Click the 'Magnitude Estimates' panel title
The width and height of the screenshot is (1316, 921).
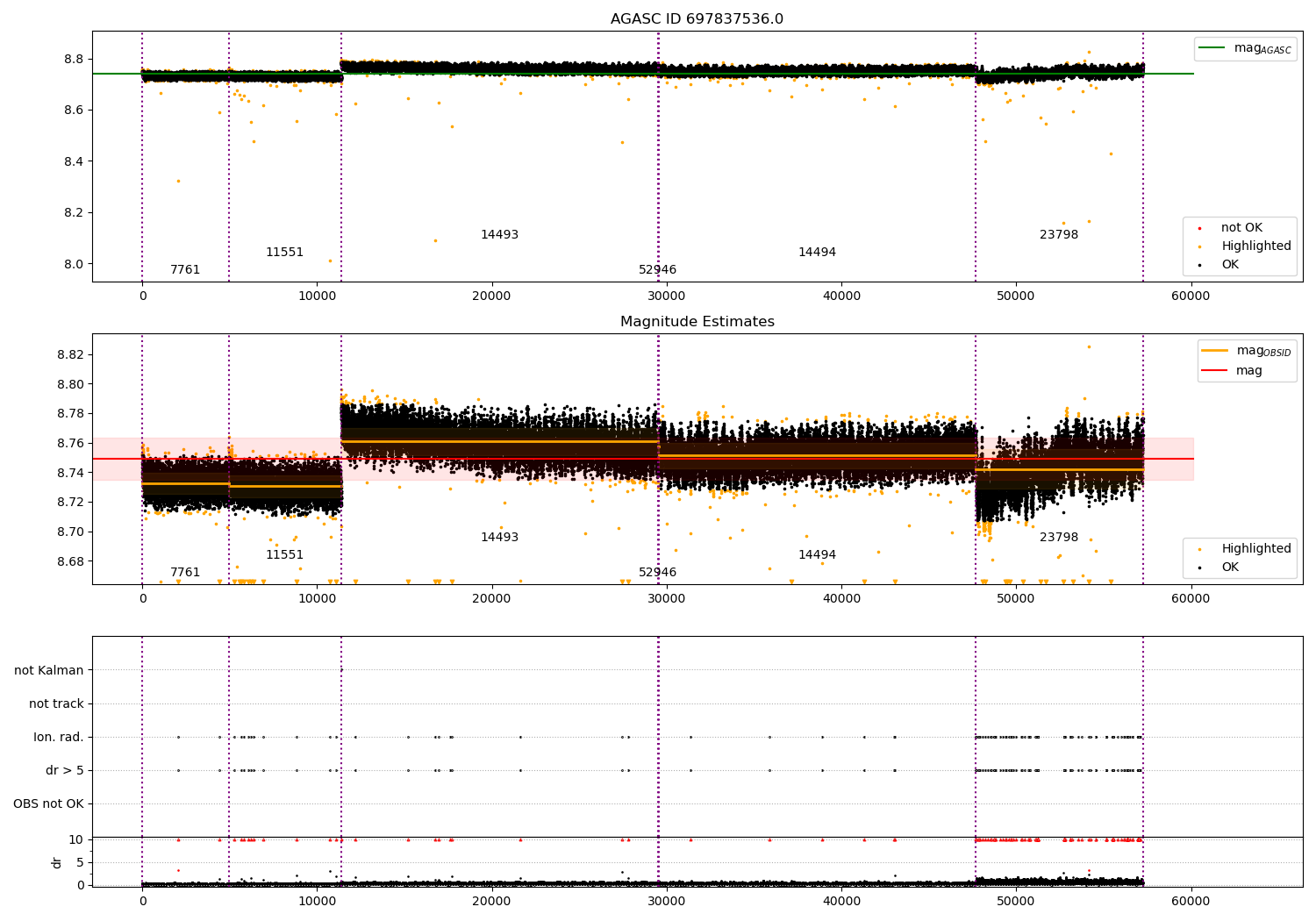click(697, 322)
